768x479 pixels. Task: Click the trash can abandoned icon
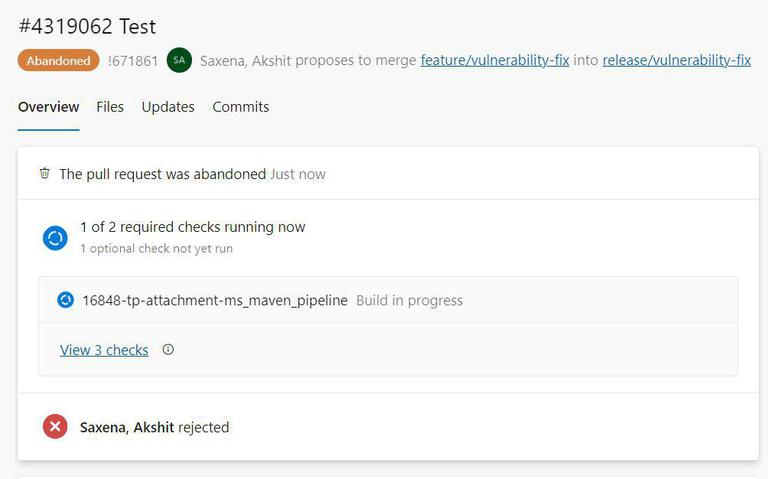click(x=44, y=173)
